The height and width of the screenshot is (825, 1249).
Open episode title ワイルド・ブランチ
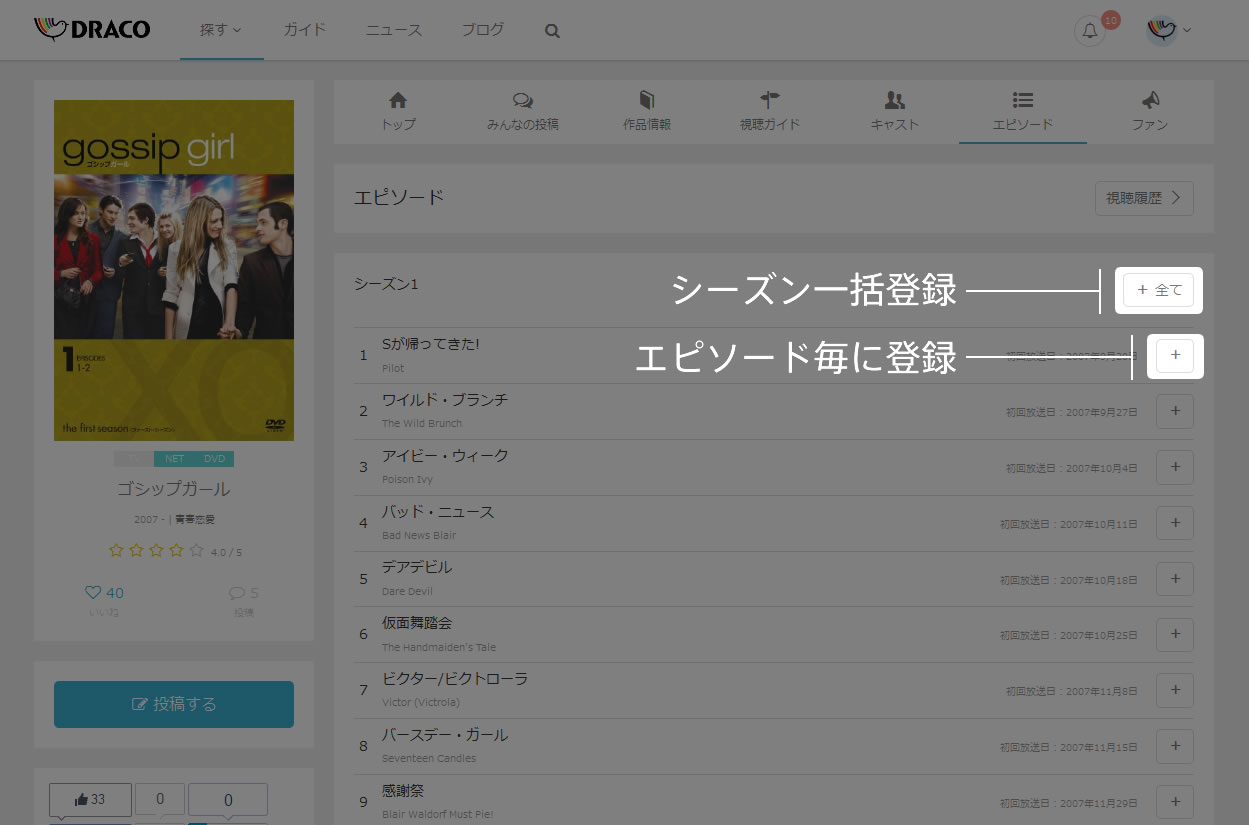tap(445, 400)
